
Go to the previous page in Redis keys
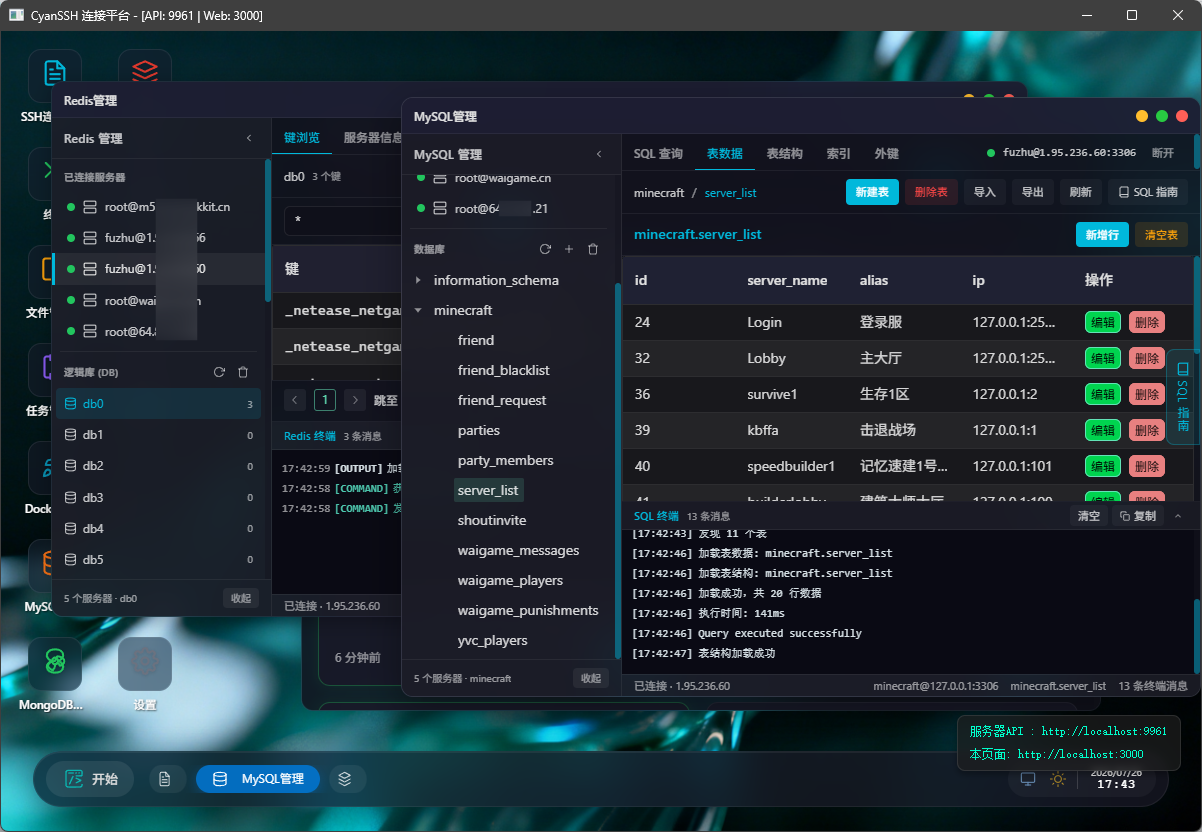point(295,400)
